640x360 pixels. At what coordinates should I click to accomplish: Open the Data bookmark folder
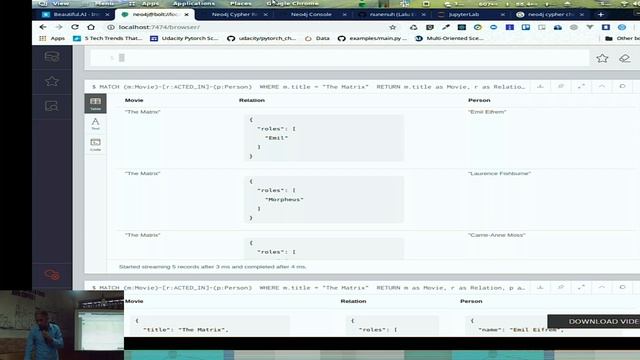(317, 38)
